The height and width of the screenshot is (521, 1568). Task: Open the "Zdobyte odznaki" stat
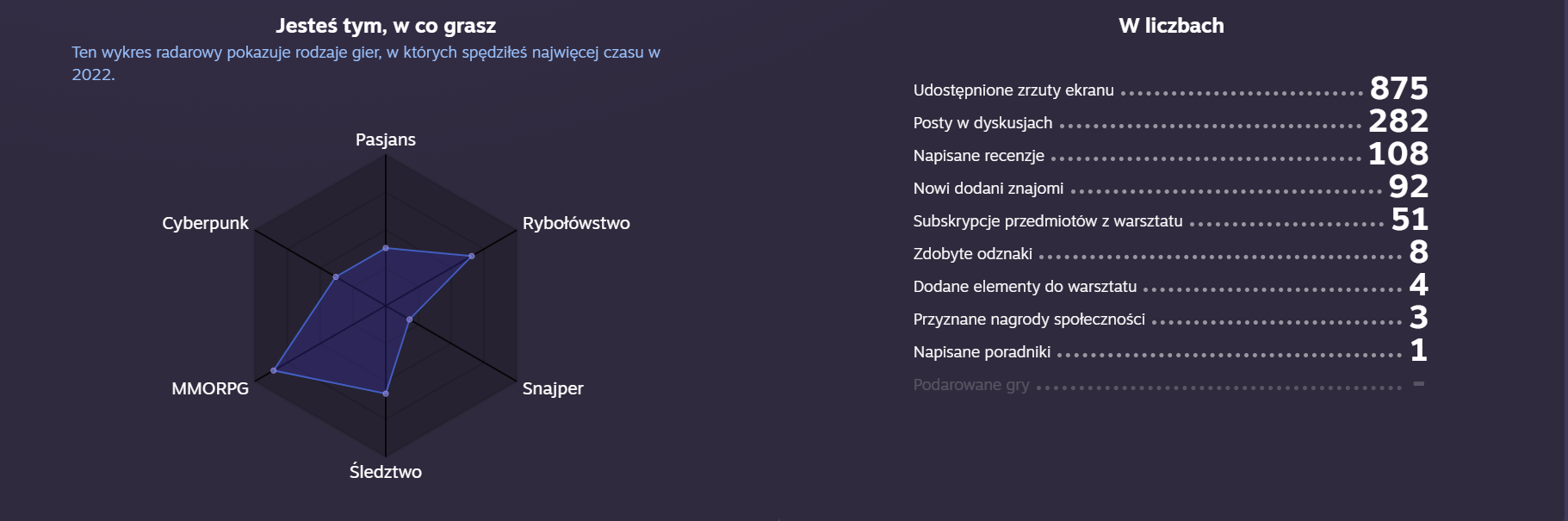tap(972, 254)
